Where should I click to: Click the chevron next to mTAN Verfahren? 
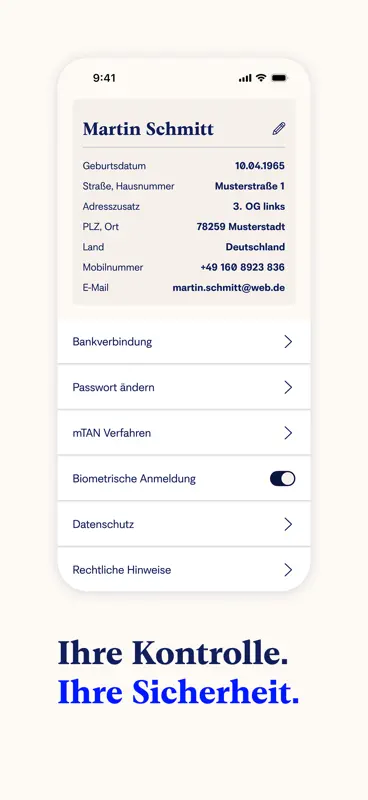coord(288,433)
